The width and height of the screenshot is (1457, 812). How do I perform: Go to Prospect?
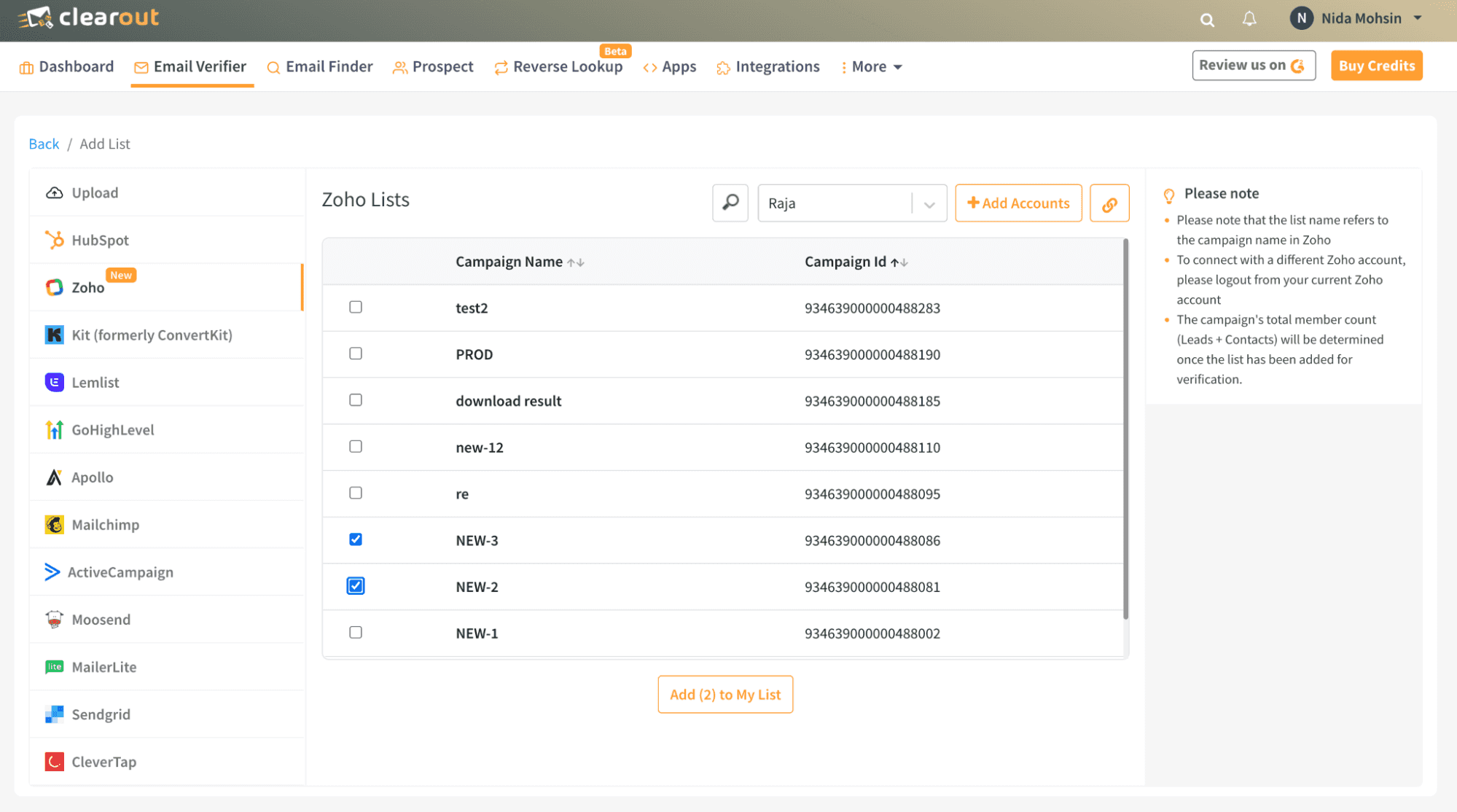[x=433, y=66]
